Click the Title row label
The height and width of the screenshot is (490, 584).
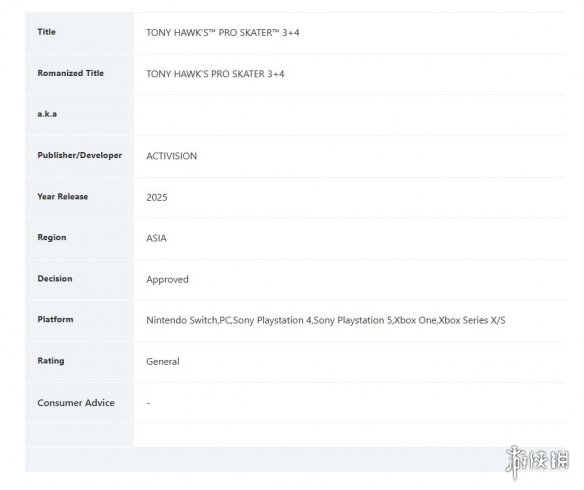pyautogui.click(x=47, y=32)
